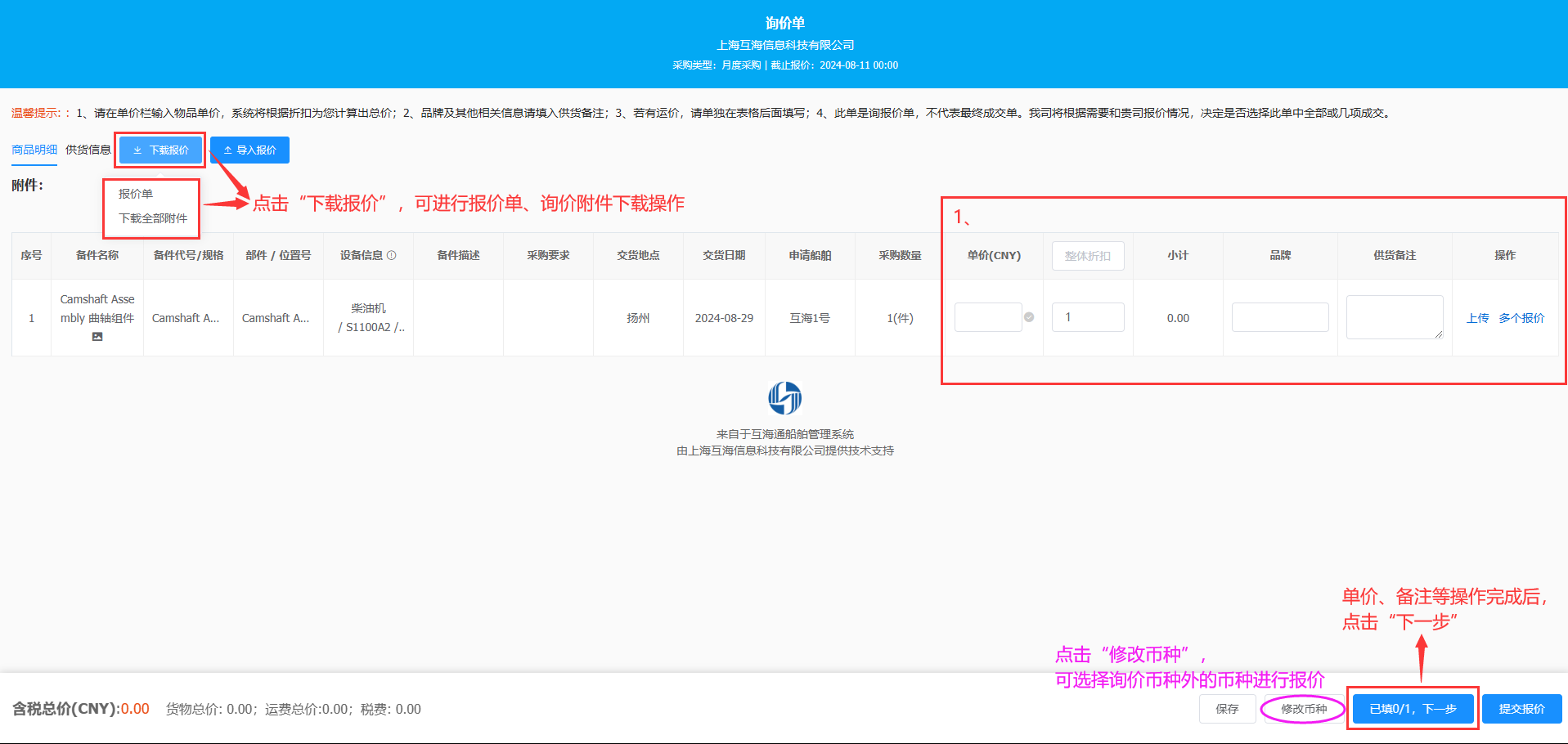Click the 单价(CNY) input in row 1

click(x=988, y=317)
